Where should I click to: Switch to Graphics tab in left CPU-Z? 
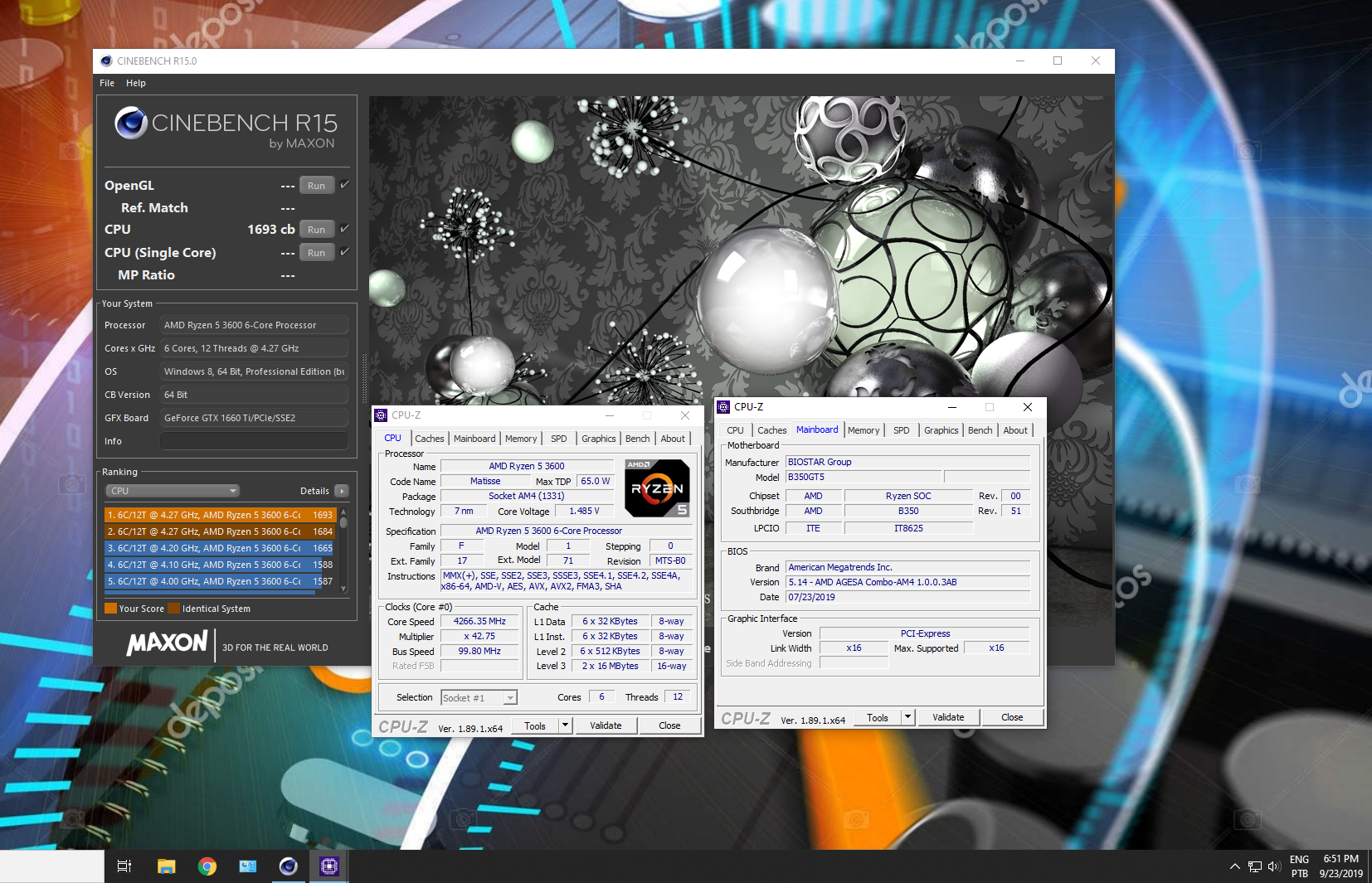[x=598, y=439]
